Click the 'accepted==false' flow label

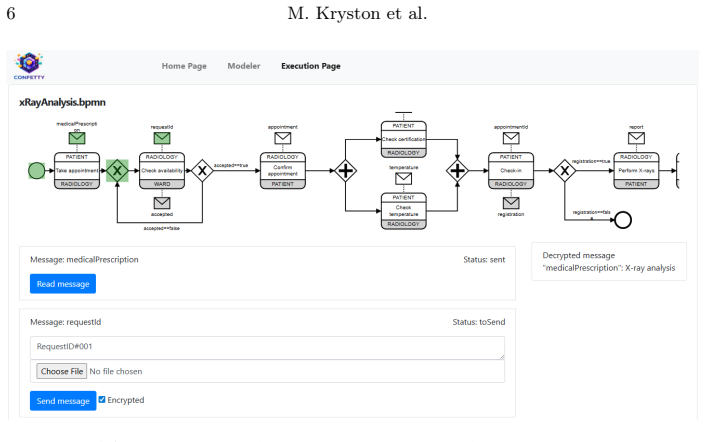coord(162,228)
